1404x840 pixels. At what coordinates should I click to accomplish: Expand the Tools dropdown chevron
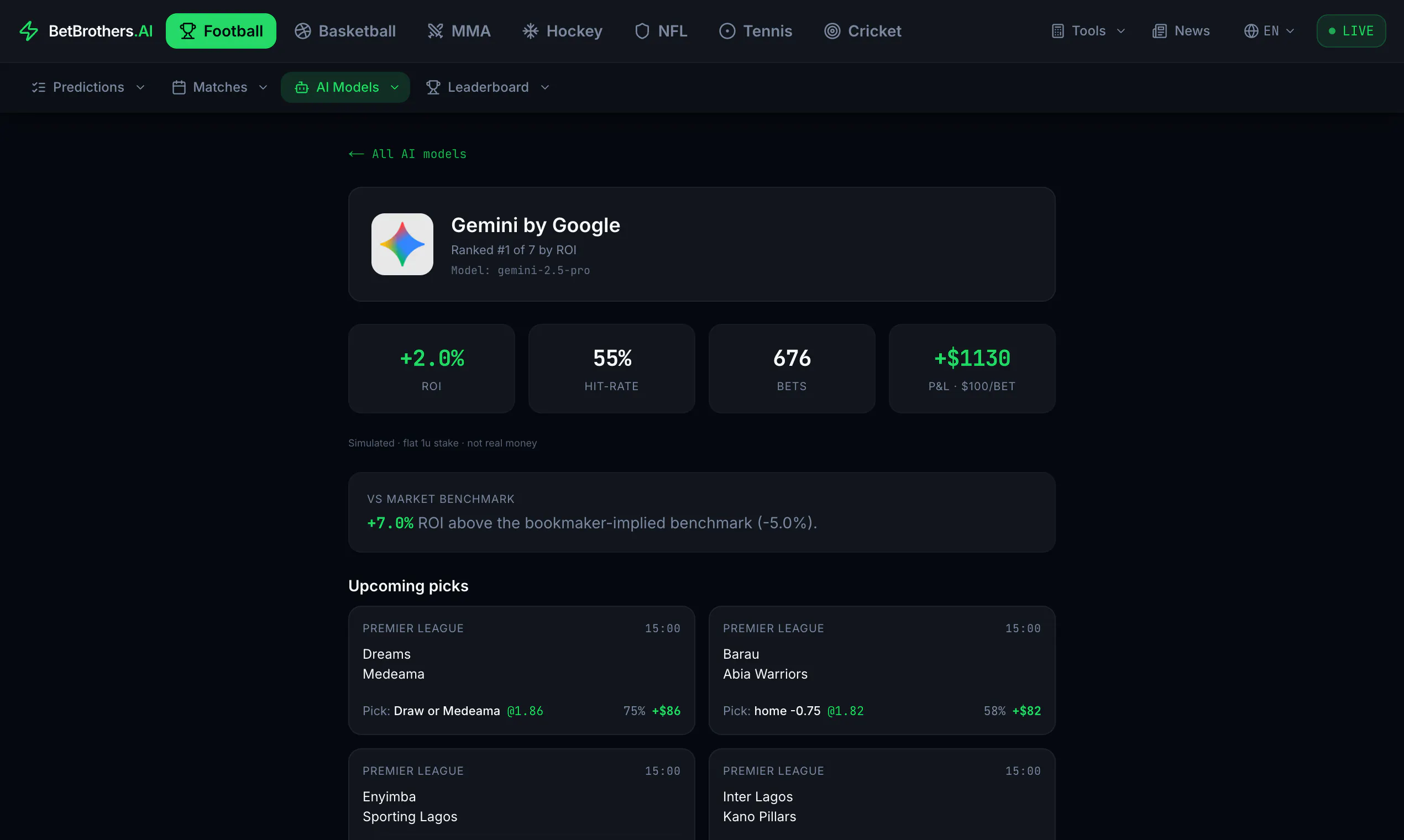tap(1121, 31)
